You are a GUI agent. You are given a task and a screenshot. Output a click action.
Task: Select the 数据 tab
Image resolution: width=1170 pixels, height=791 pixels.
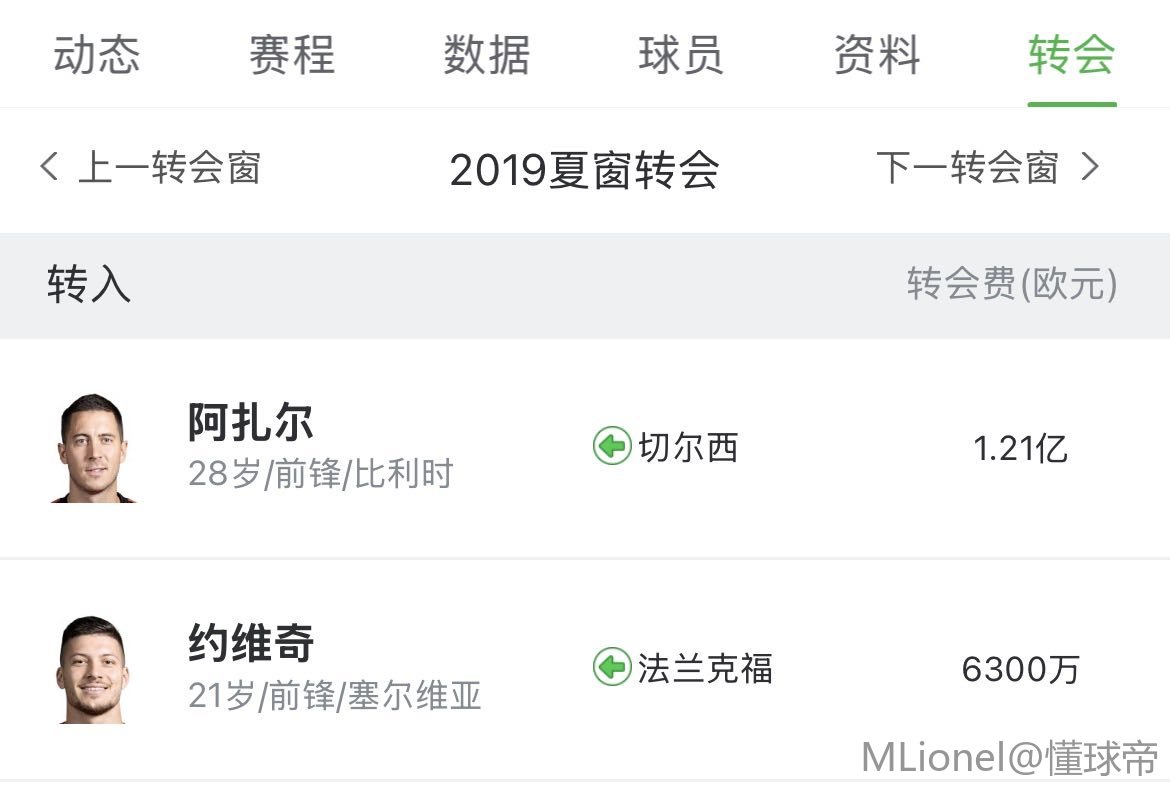pyautogui.click(x=487, y=55)
